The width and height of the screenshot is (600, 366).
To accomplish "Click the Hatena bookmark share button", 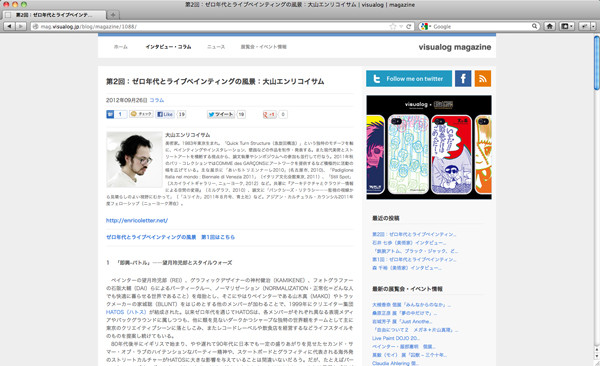I will pyautogui.click(x=116, y=114).
